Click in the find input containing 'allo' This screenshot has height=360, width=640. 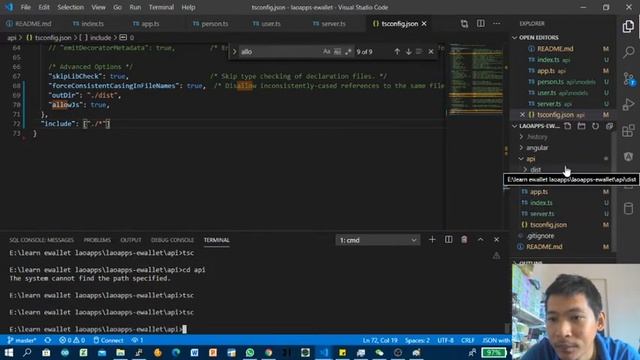tap(279, 52)
